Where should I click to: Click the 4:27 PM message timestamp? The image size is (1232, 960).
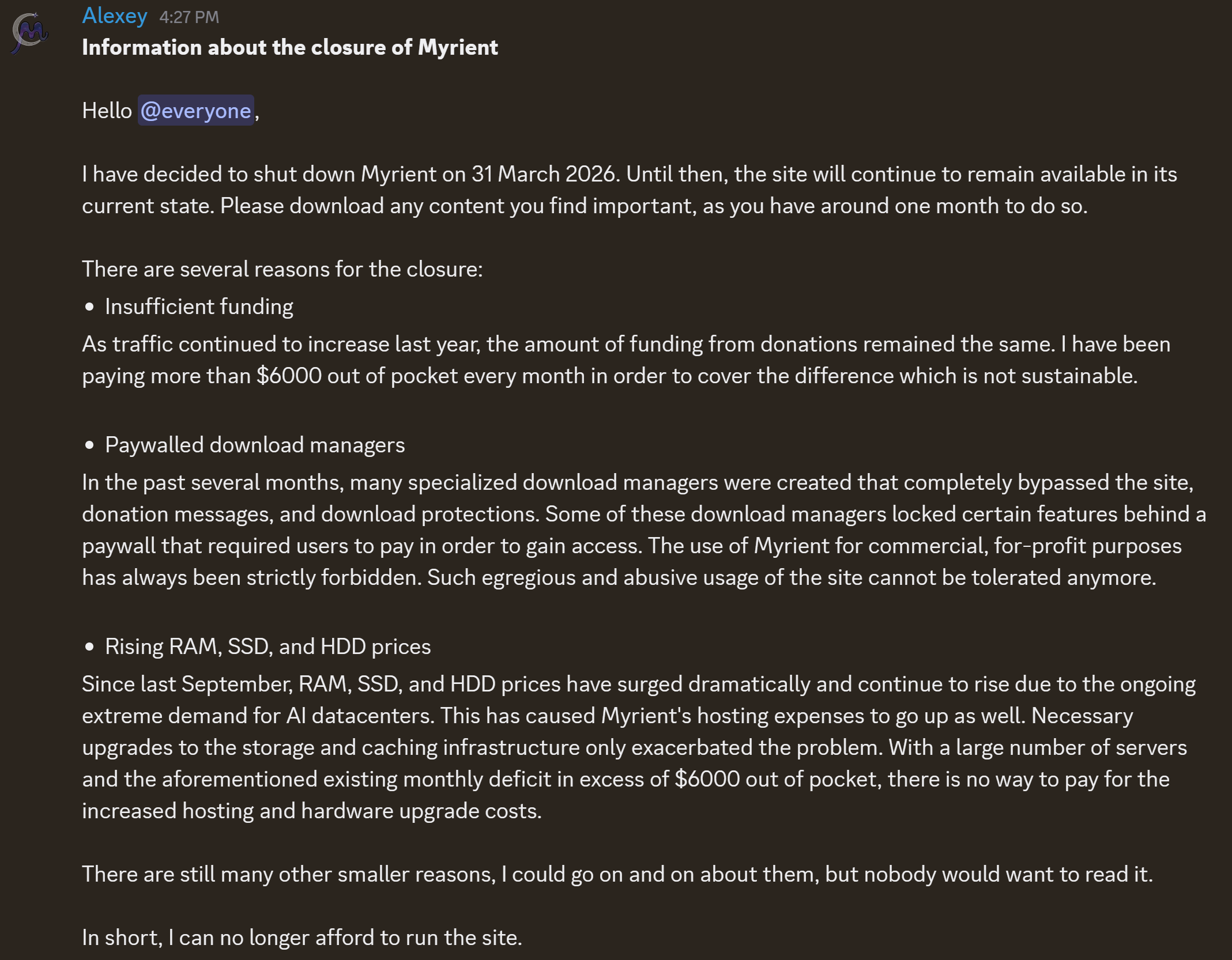[x=189, y=17]
